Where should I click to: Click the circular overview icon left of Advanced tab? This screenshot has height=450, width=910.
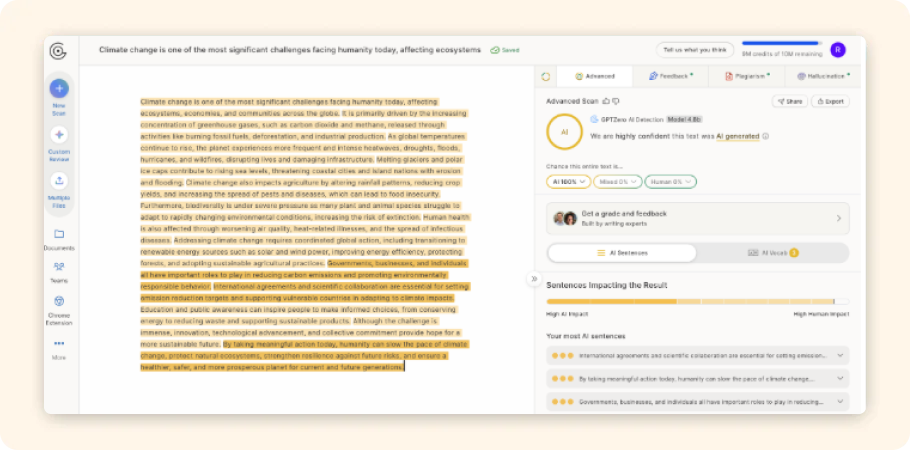coord(546,76)
